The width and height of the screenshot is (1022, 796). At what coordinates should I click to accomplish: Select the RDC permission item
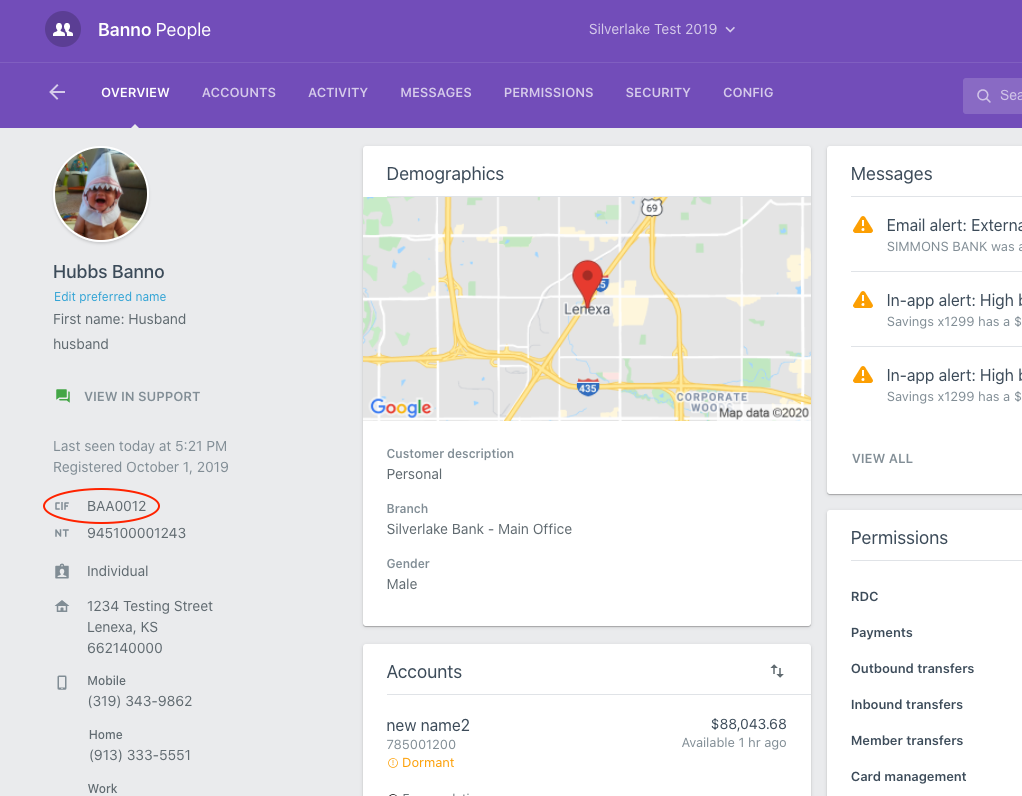pos(865,596)
